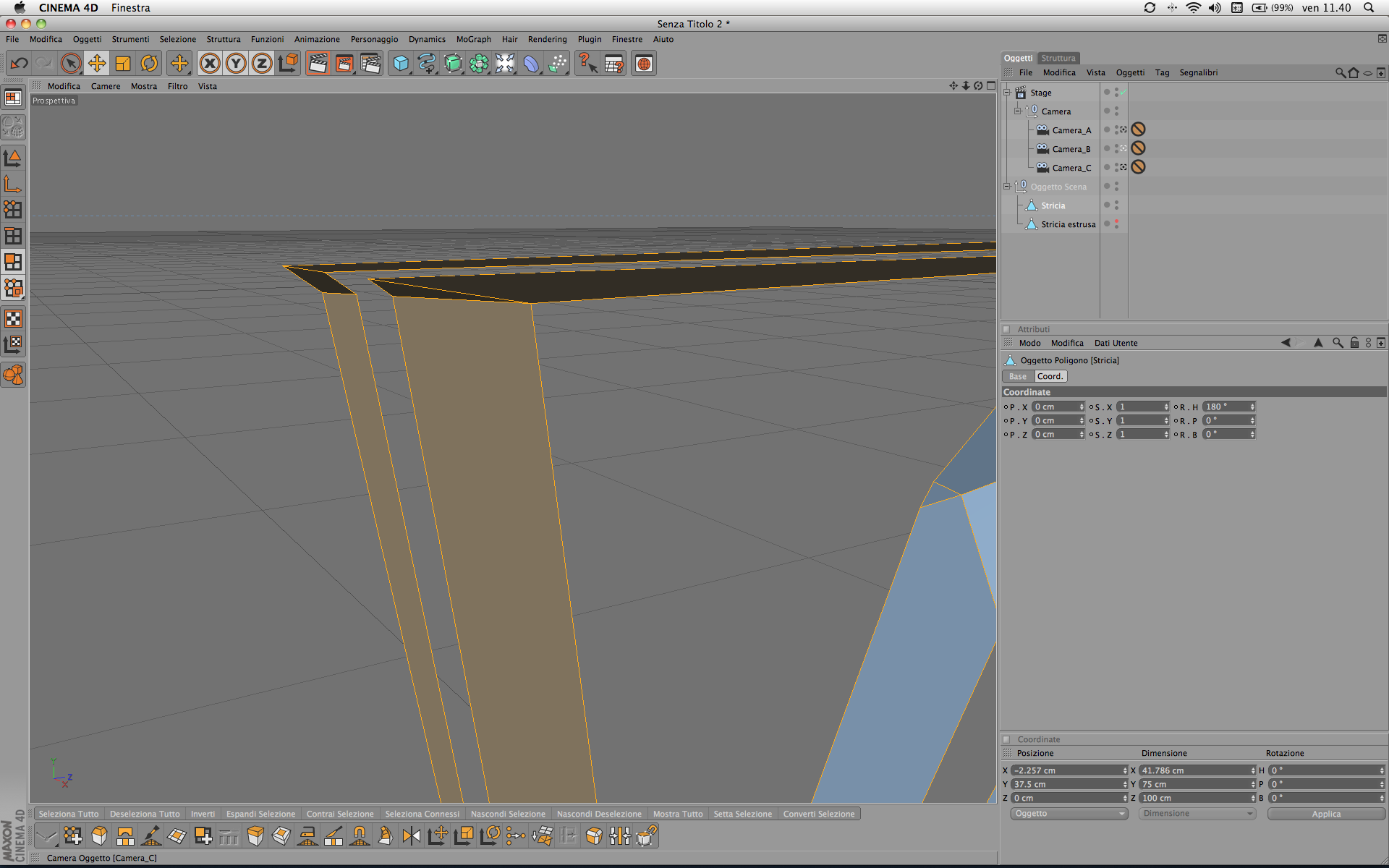Open render settings clapperboard icon

pyautogui.click(x=370, y=64)
